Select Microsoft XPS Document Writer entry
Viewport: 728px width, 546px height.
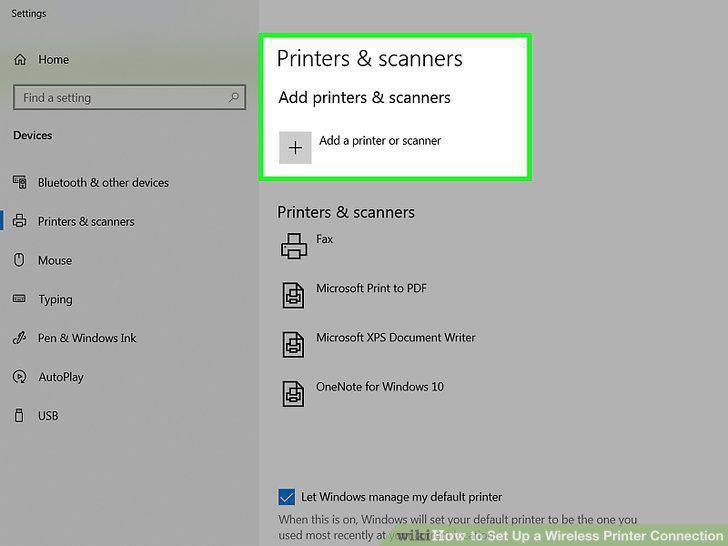coord(396,338)
